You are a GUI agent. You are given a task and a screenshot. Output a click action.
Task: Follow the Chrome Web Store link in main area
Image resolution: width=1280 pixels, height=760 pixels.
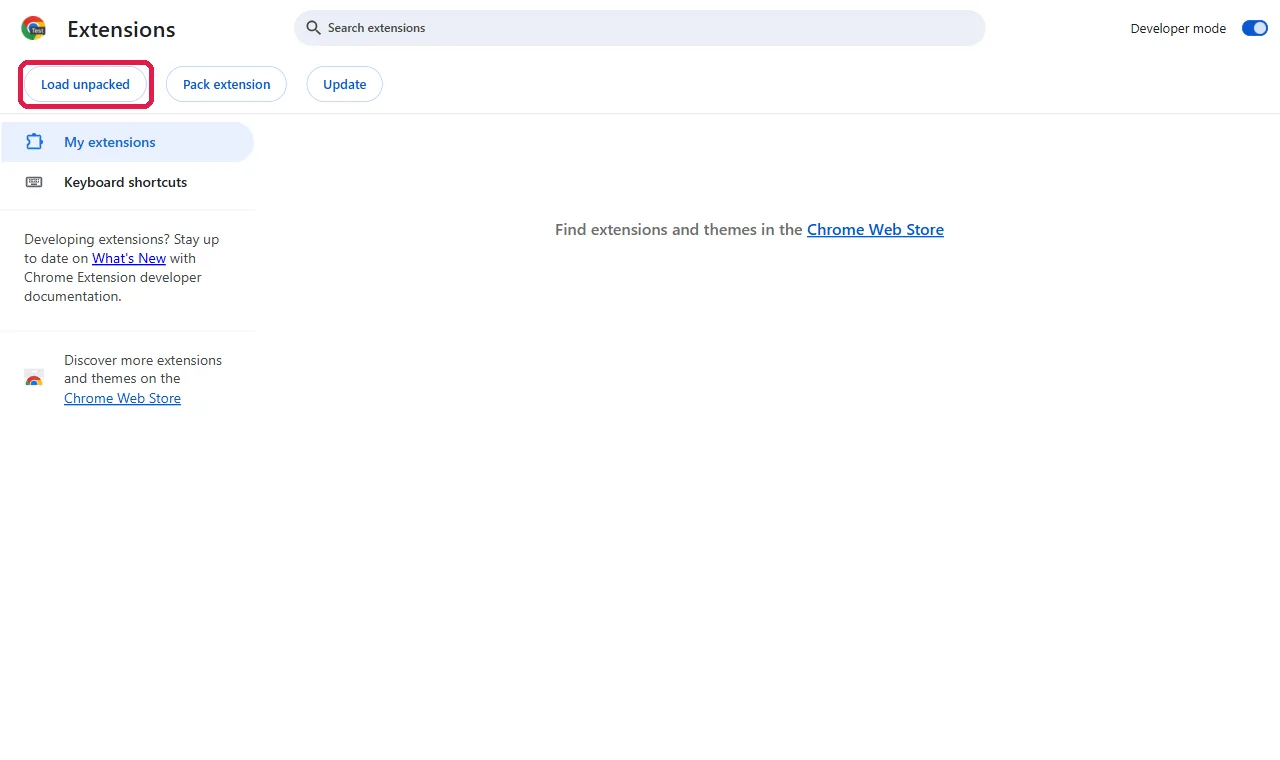pyautogui.click(x=875, y=229)
